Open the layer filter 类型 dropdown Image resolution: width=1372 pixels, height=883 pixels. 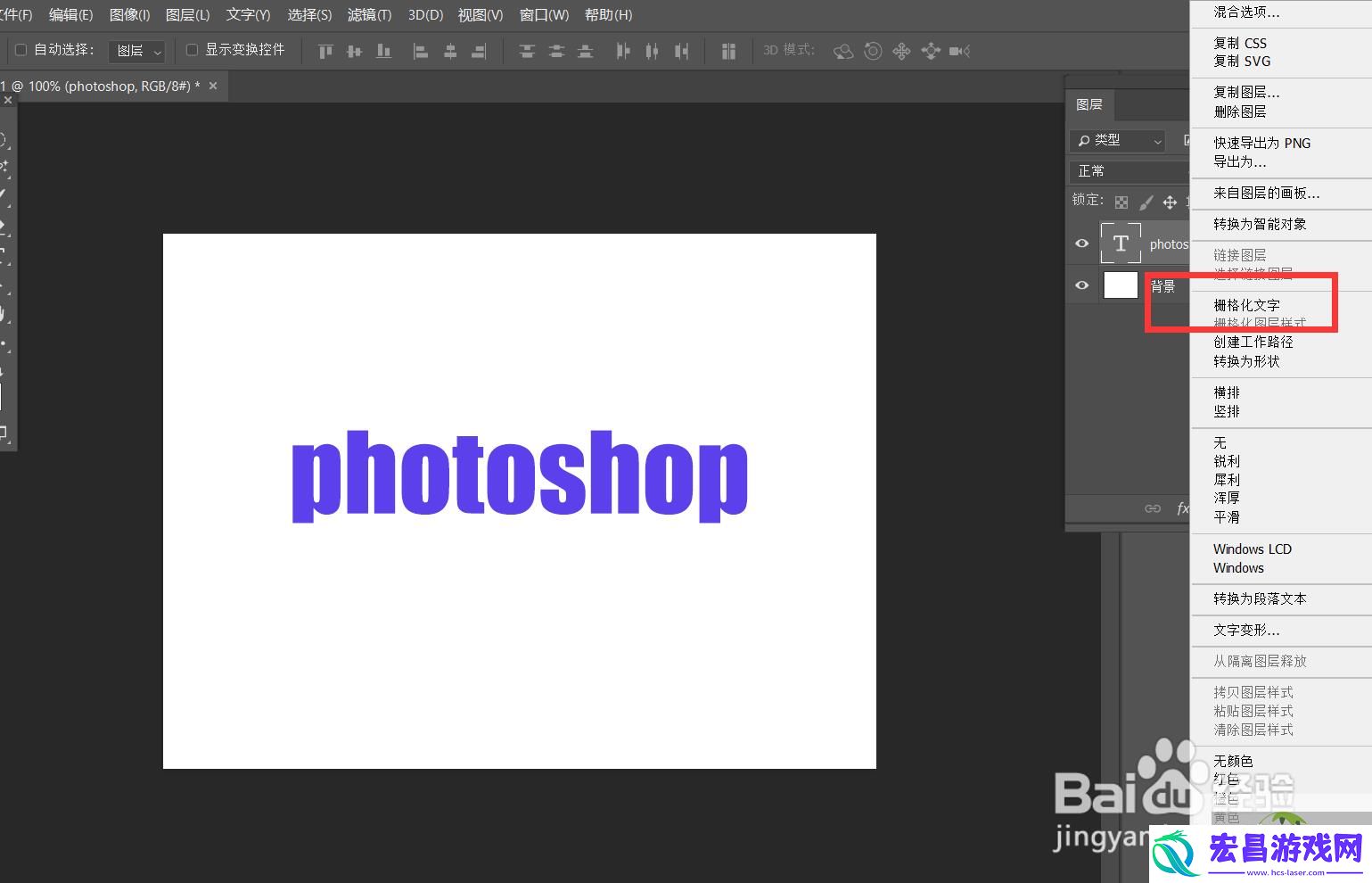tap(1118, 140)
